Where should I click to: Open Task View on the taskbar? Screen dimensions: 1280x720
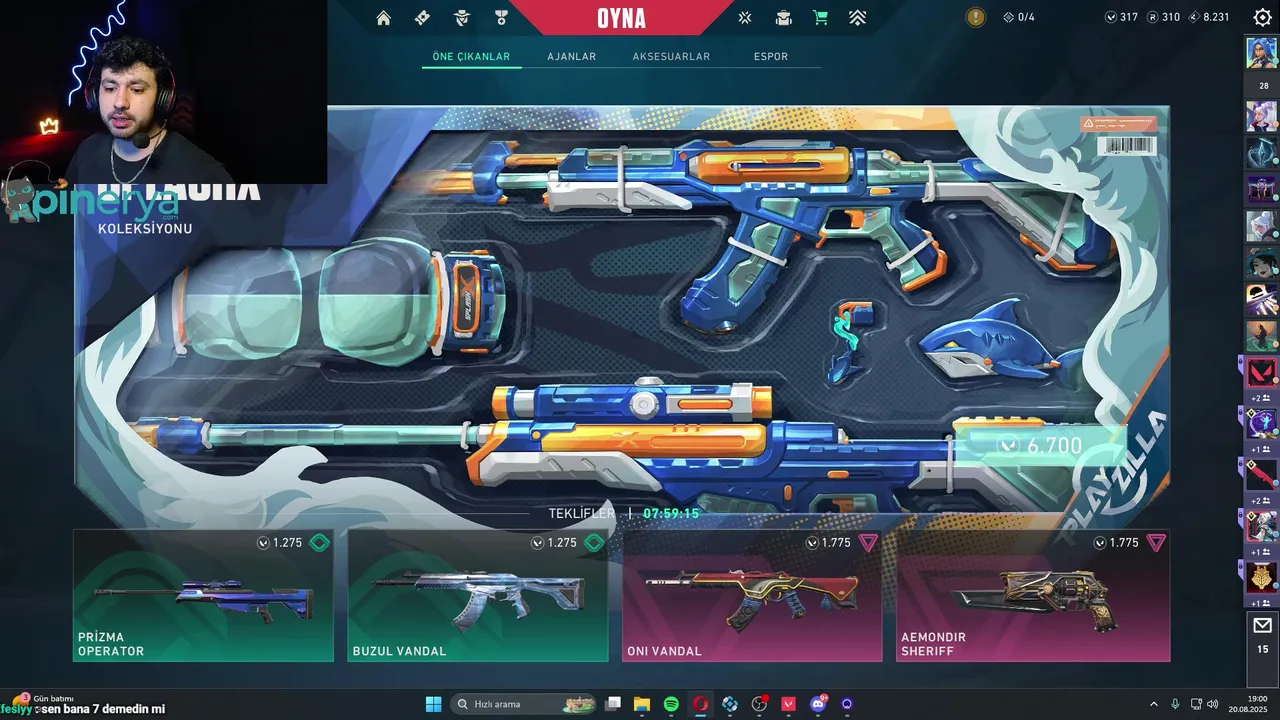[613, 704]
